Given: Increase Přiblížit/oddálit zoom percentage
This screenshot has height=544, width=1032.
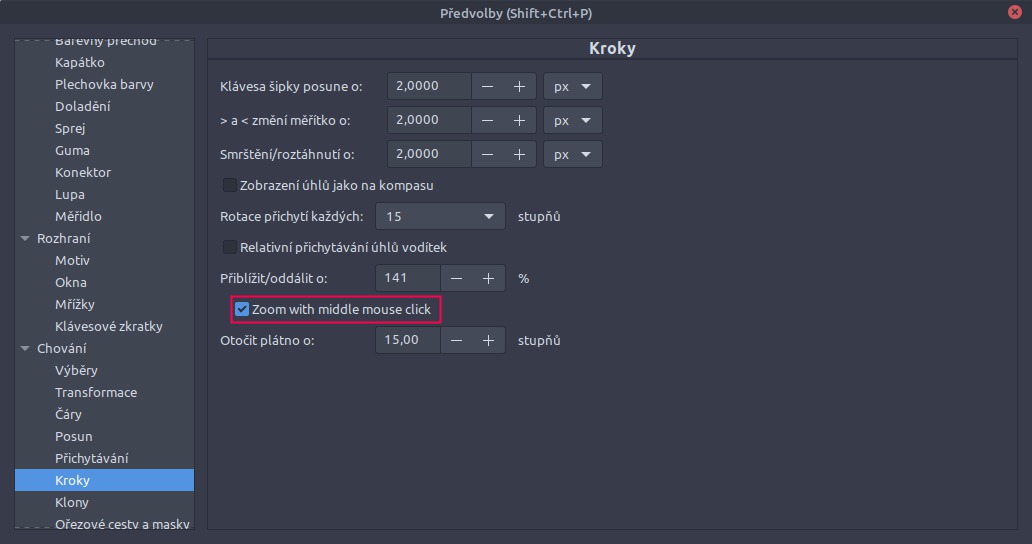Looking at the screenshot, I should tap(488, 278).
